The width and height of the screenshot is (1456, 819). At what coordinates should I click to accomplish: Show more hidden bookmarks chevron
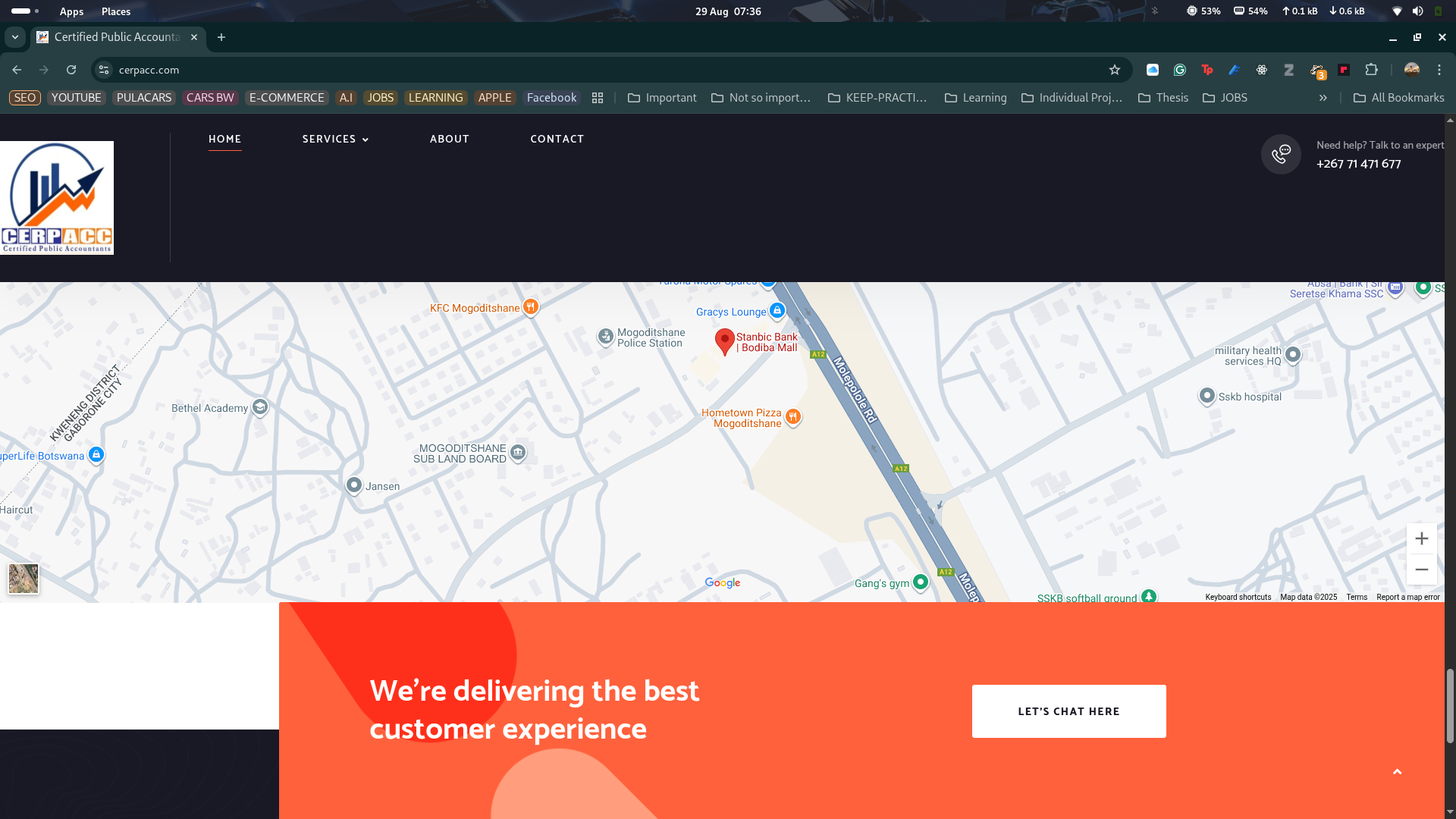coord(1323,98)
